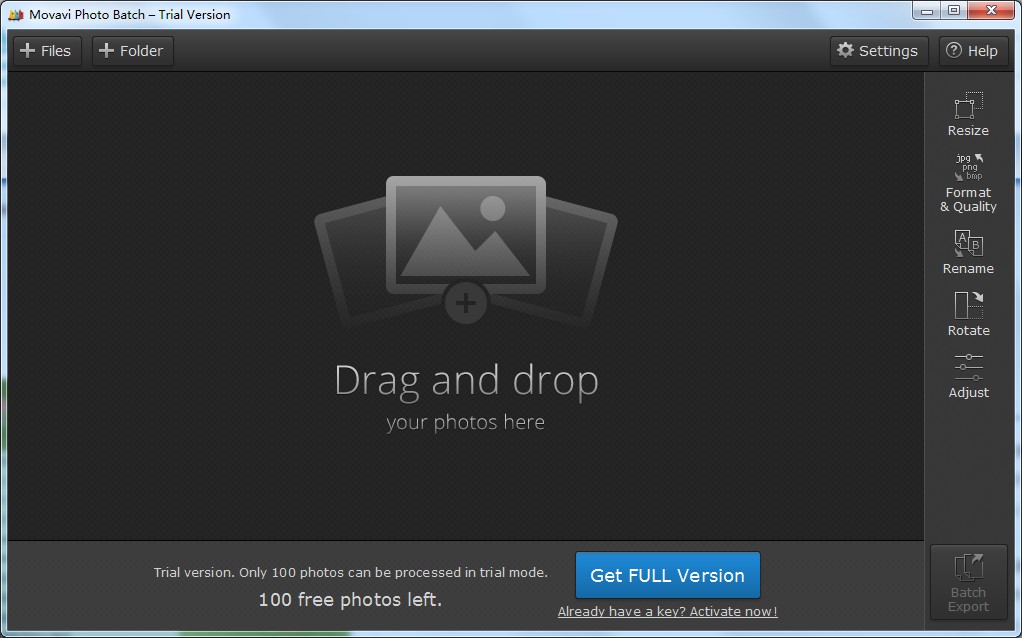Close the Movavi Photo Batch window
The image size is (1022, 638).
[991, 10]
